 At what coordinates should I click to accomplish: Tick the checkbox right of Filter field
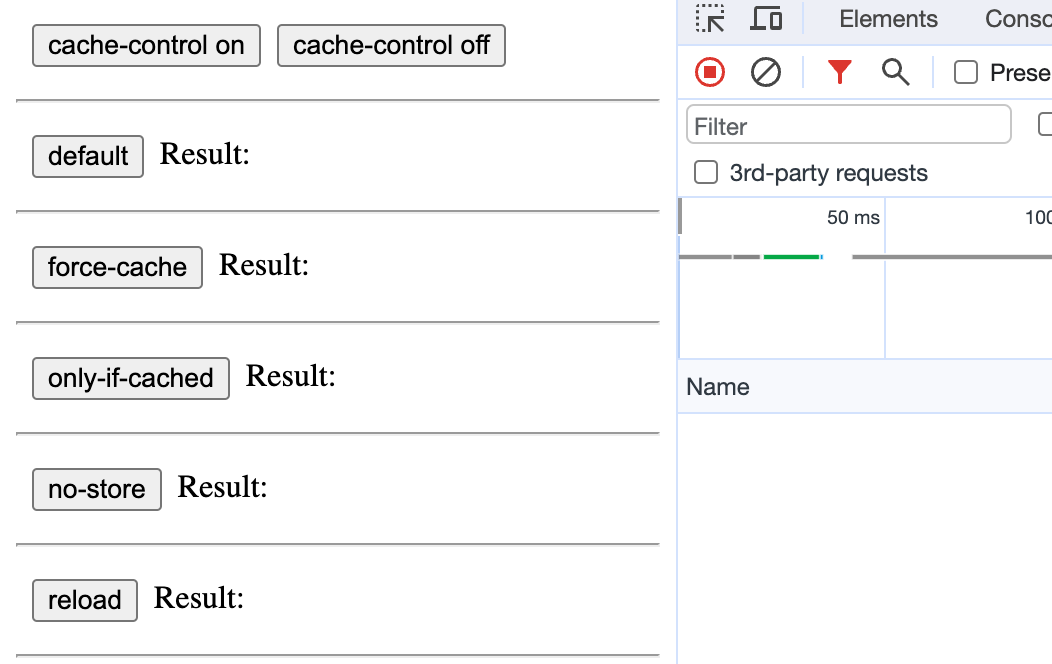(1045, 124)
